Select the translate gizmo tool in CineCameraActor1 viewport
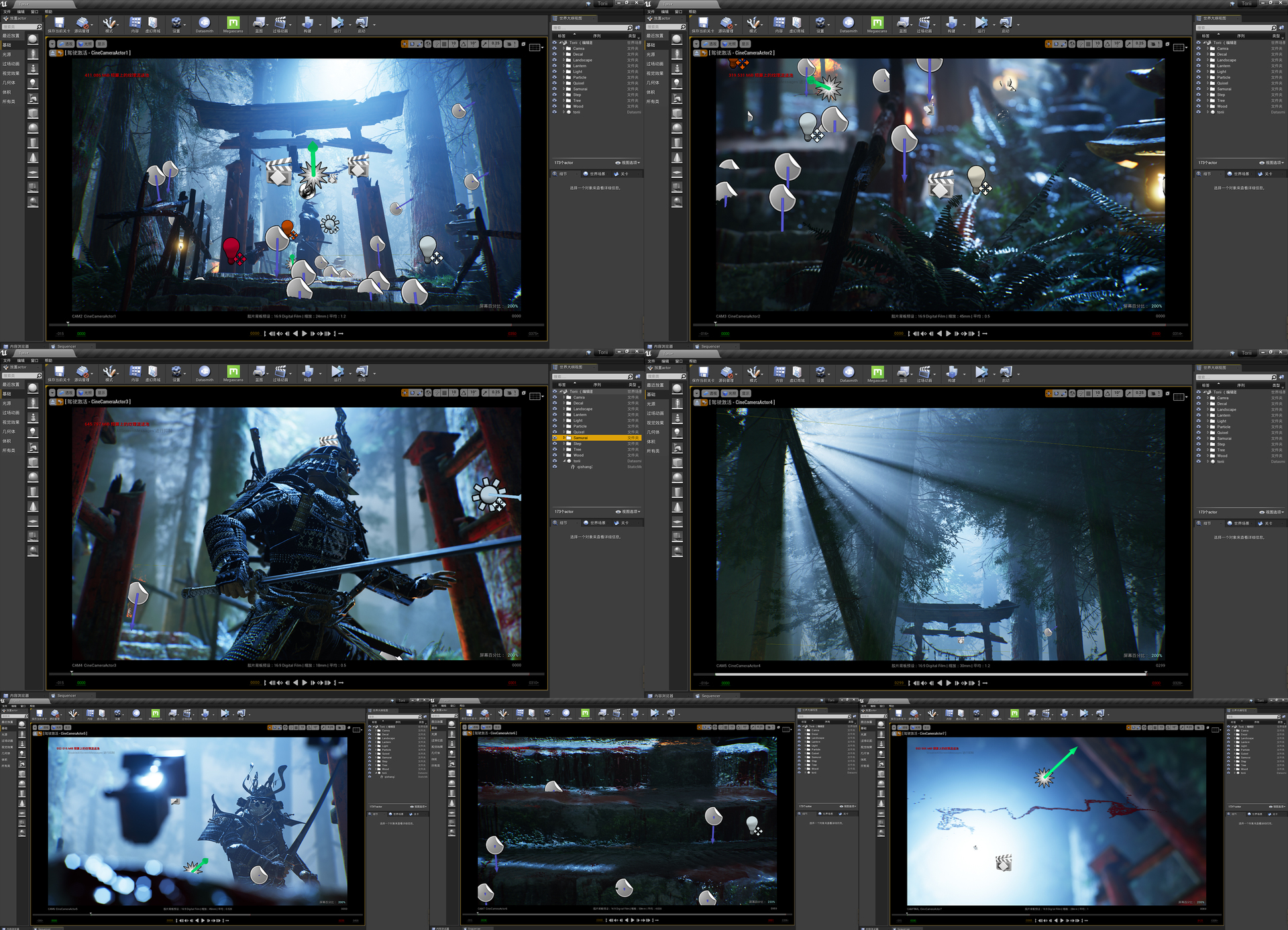The width and height of the screenshot is (1288, 930). tap(405, 44)
